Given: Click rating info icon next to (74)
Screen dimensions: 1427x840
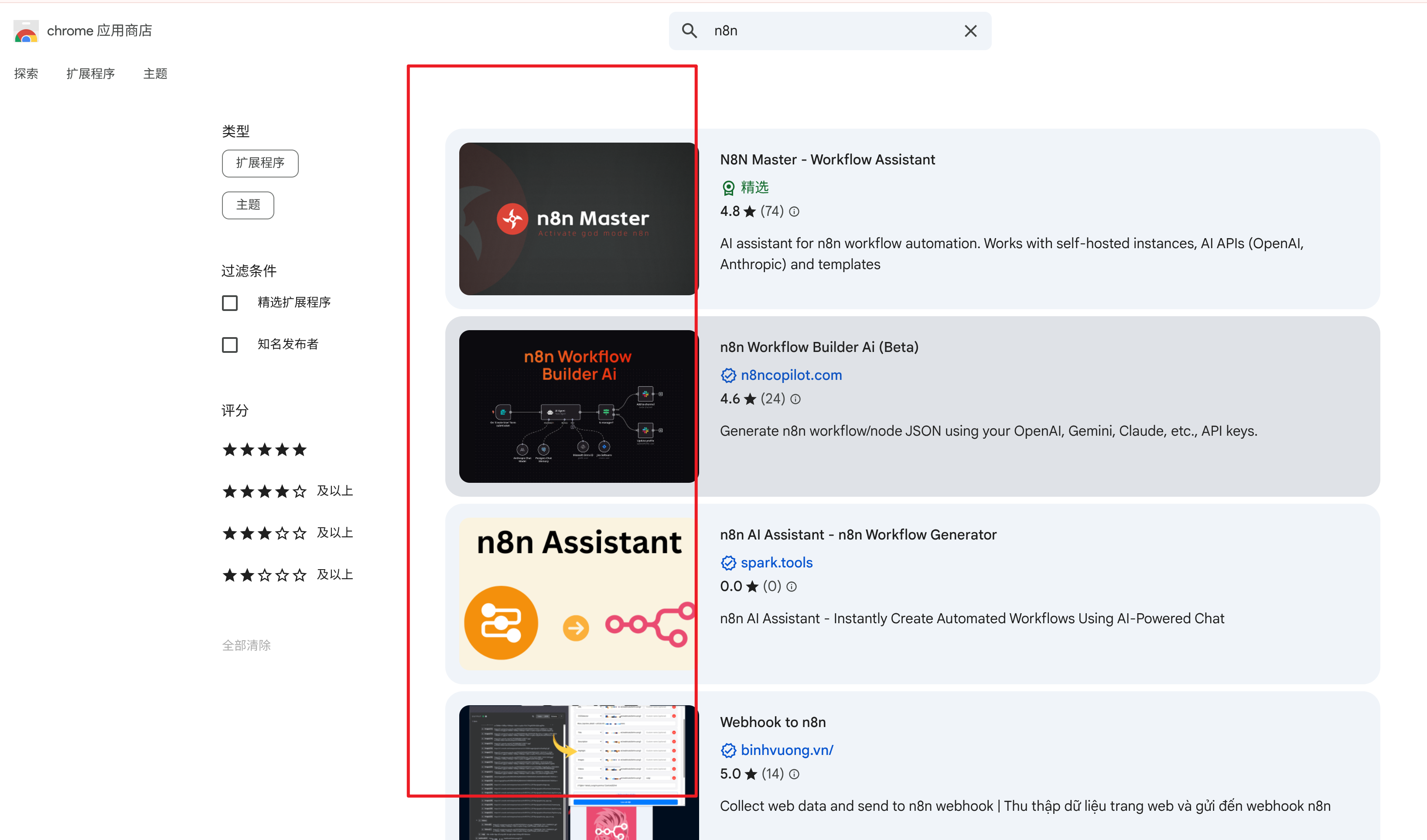Looking at the screenshot, I should pyautogui.click(x=794, y=212).
